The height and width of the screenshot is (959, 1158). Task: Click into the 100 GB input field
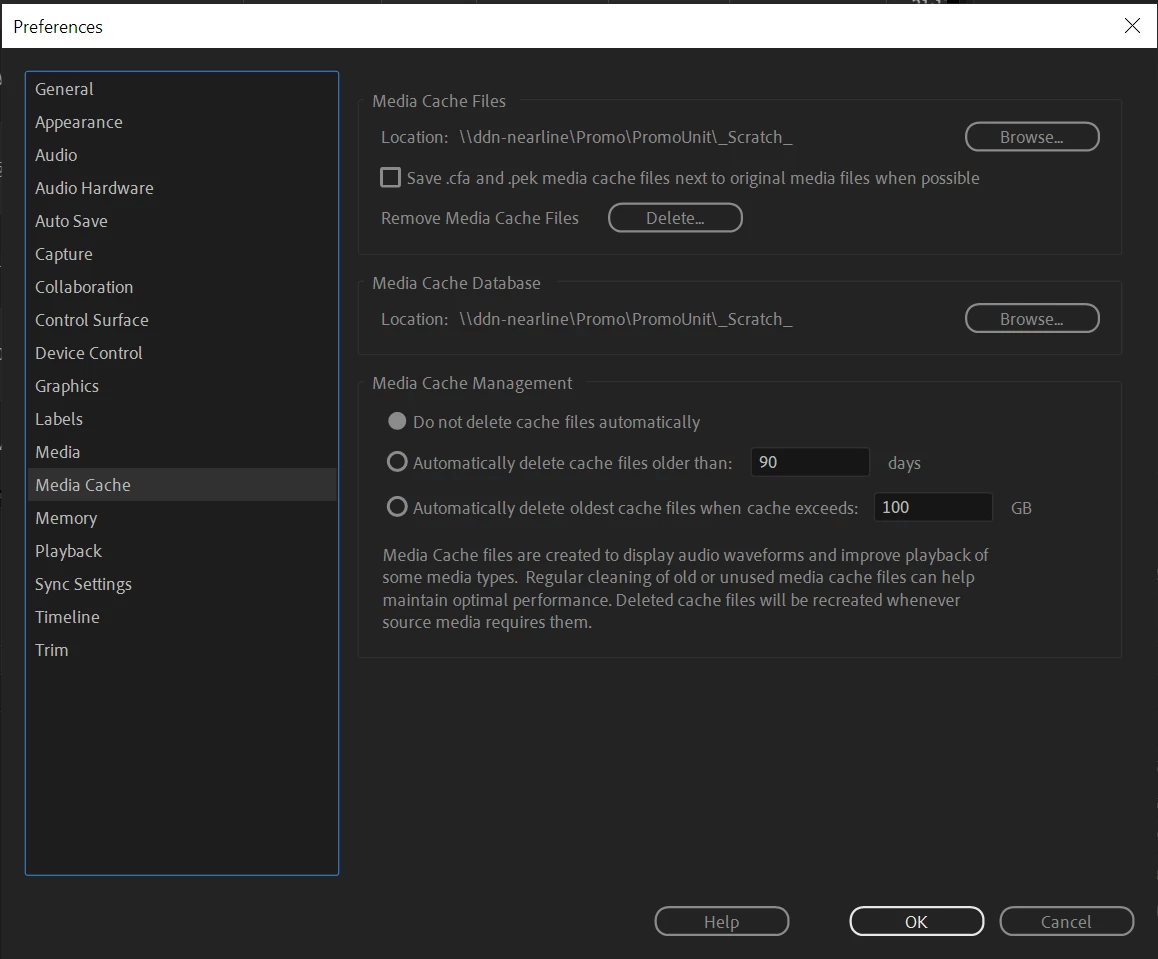point(933,507)
